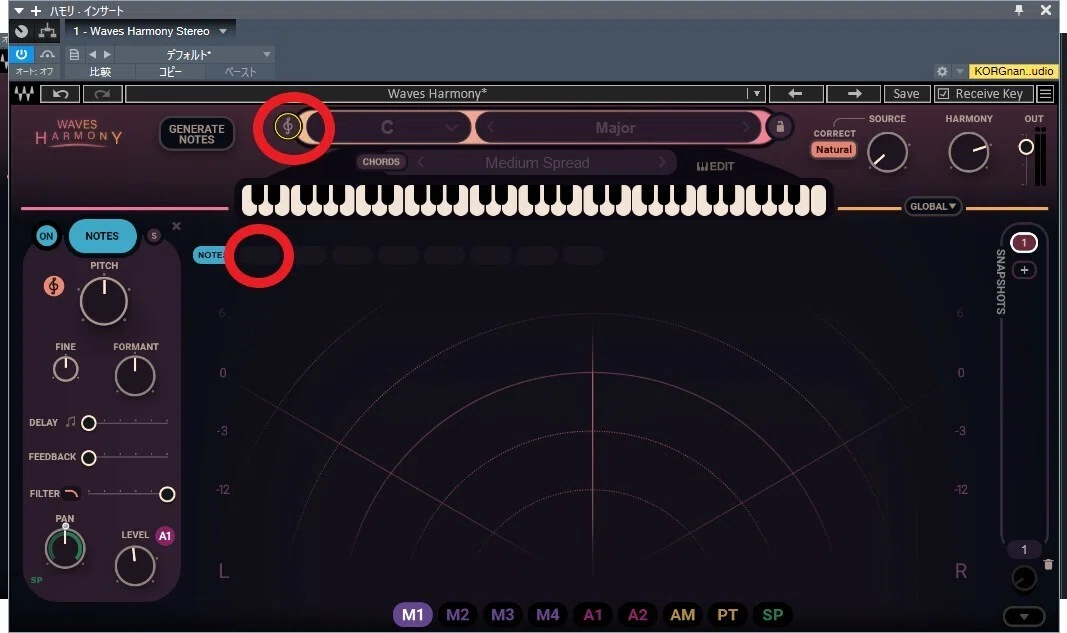Click the 比較 compare button
The width and height of the screenshot is (1067, 633).
click(100, 71)
